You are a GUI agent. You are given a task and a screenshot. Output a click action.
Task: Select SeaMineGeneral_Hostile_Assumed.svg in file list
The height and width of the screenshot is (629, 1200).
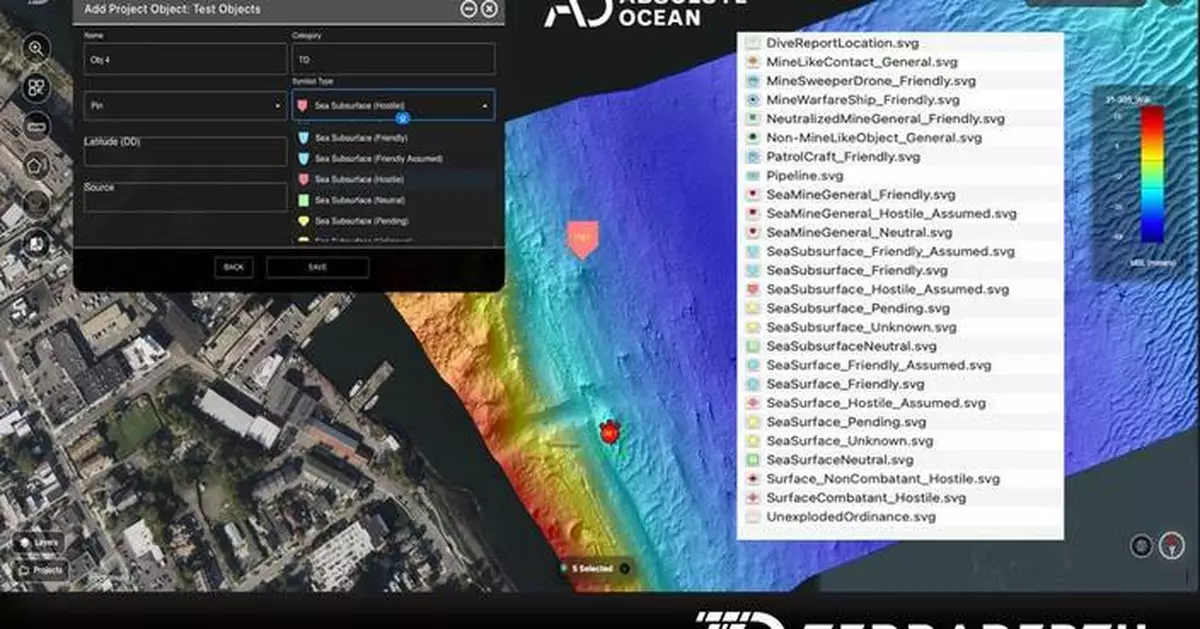891,214
